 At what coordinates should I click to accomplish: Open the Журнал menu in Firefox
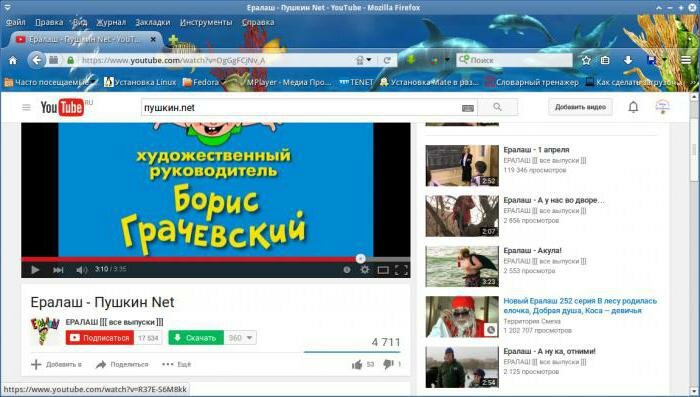(x=111, y=22)
